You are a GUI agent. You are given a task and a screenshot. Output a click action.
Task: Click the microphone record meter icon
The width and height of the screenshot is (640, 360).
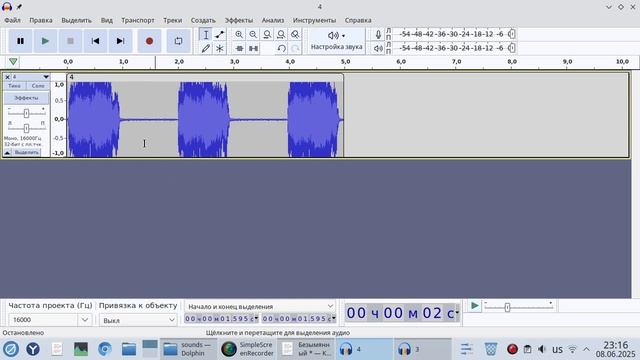(378, 35)
